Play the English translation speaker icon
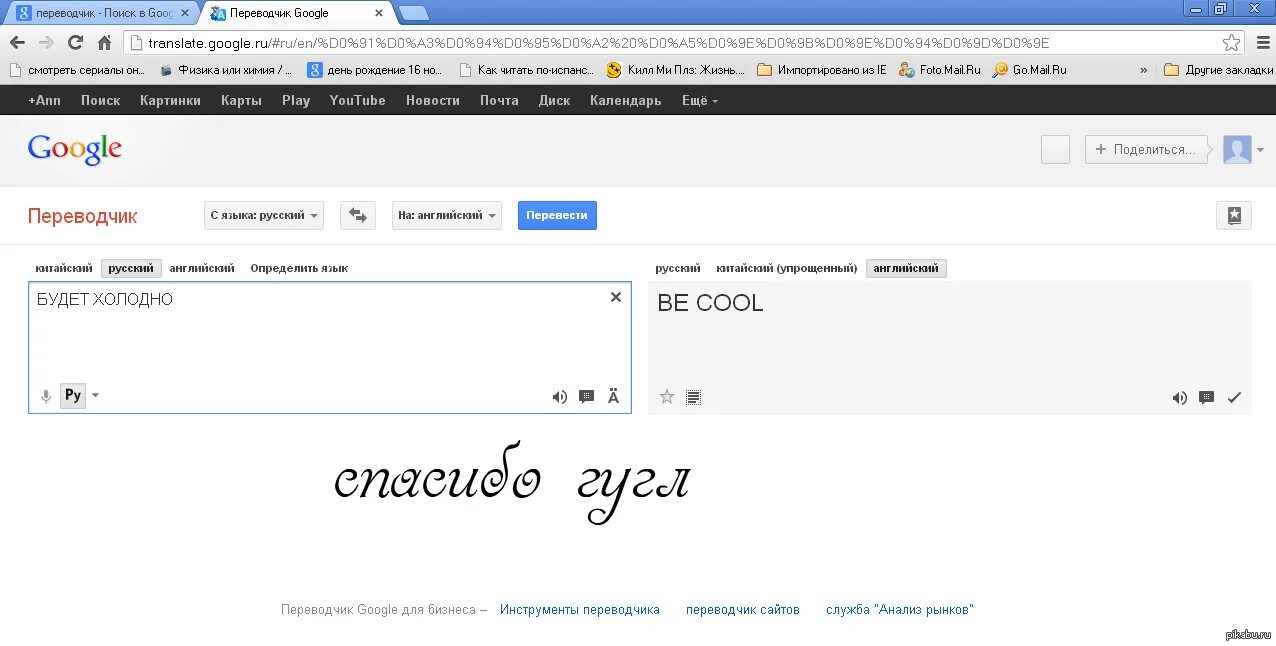This screenshot has height=646, width=1276. (1180, 398)
